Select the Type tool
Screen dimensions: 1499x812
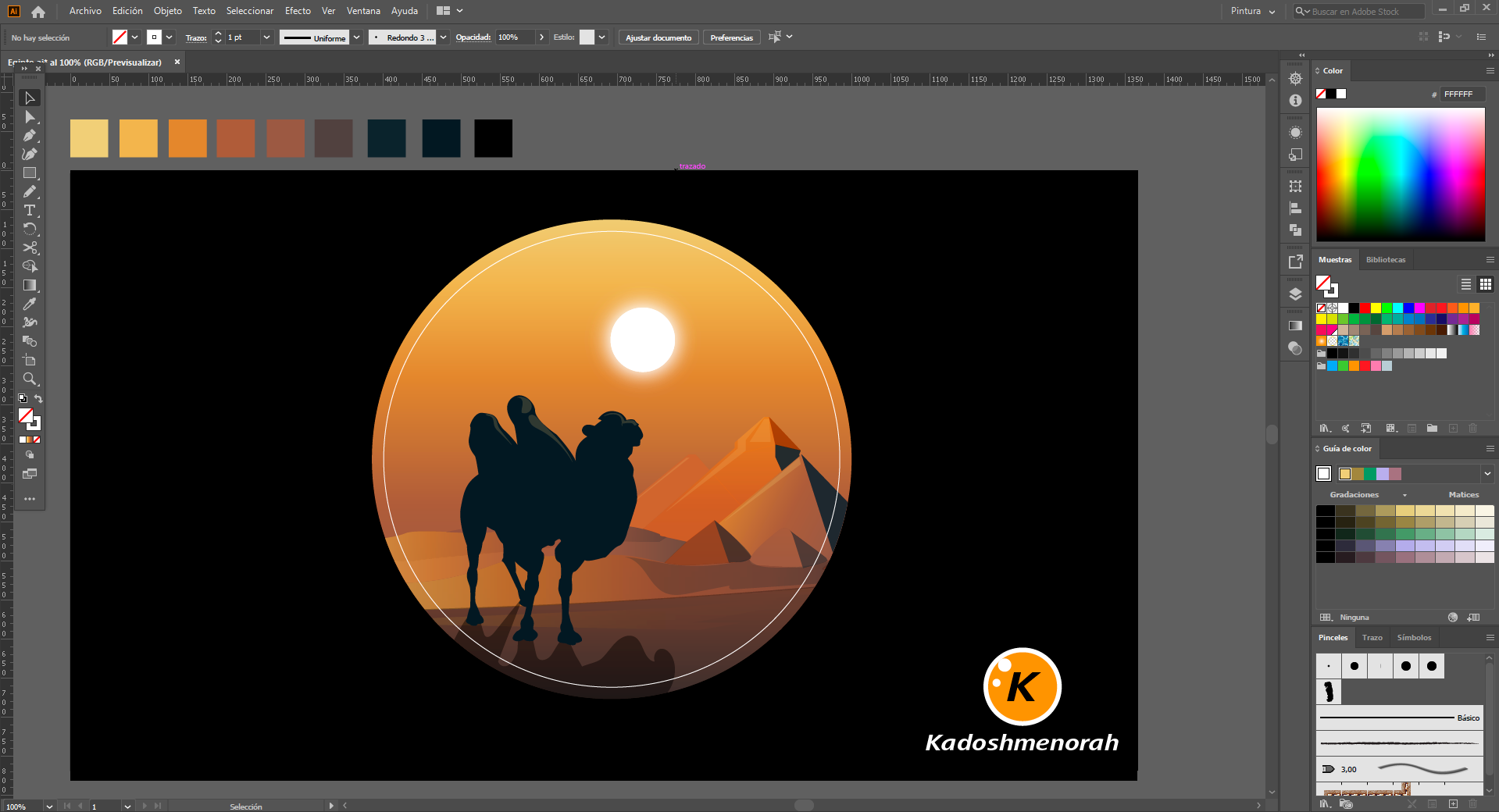30,210
